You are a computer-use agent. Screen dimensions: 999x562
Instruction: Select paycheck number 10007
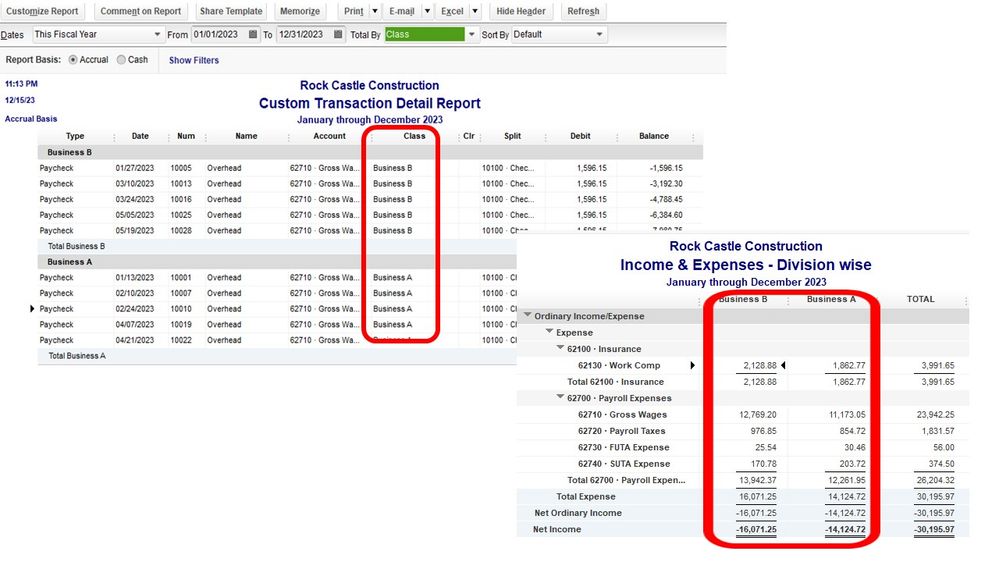tap(181, 294)
